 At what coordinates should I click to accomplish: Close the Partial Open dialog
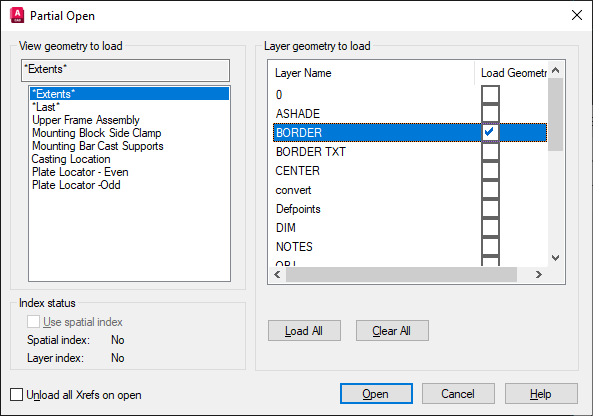point(576,15)
